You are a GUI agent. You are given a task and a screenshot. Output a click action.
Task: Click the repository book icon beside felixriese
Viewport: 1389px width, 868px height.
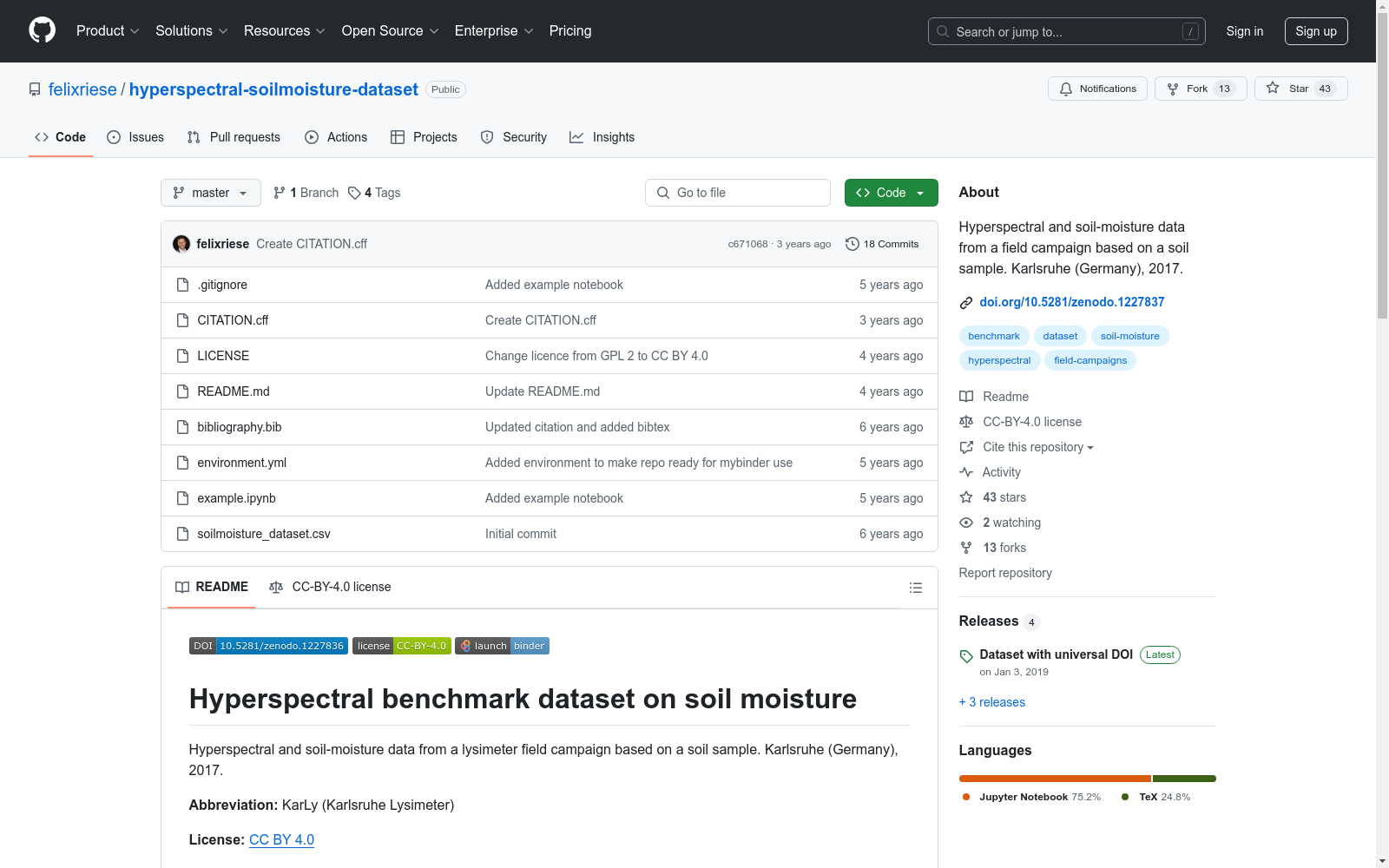(35, 89)
